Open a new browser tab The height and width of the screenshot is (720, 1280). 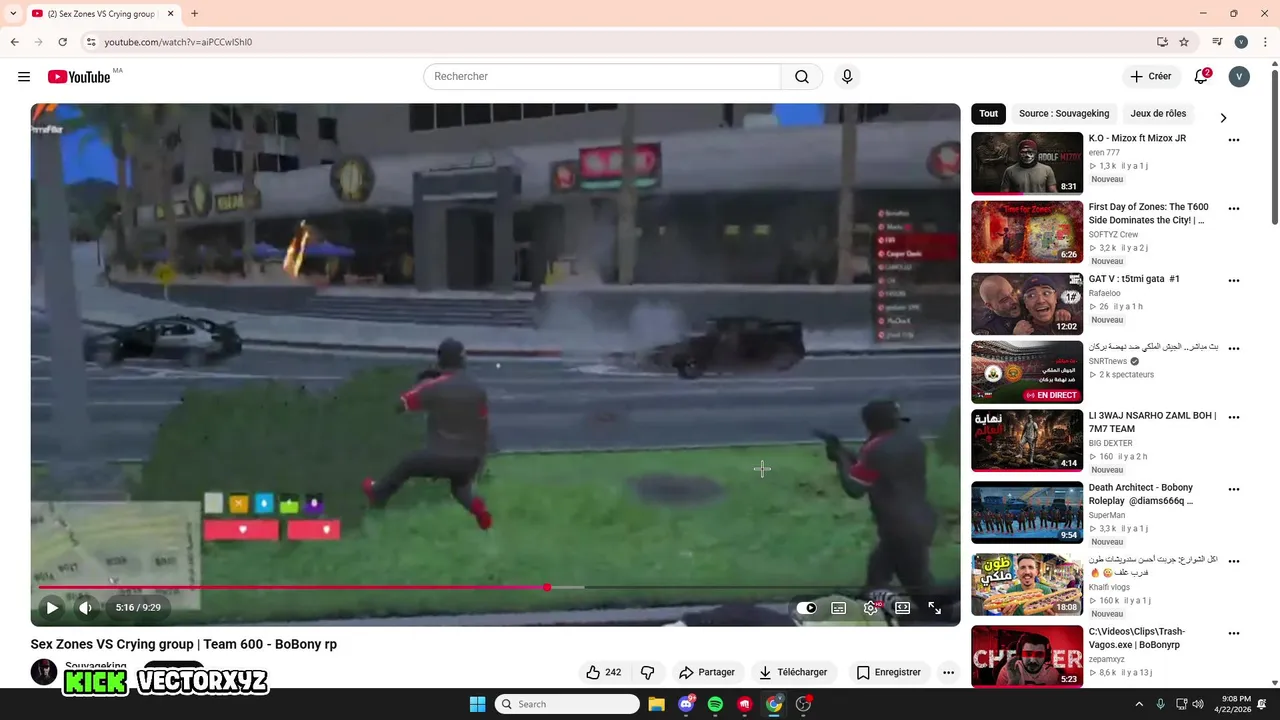tap(194, 14)
